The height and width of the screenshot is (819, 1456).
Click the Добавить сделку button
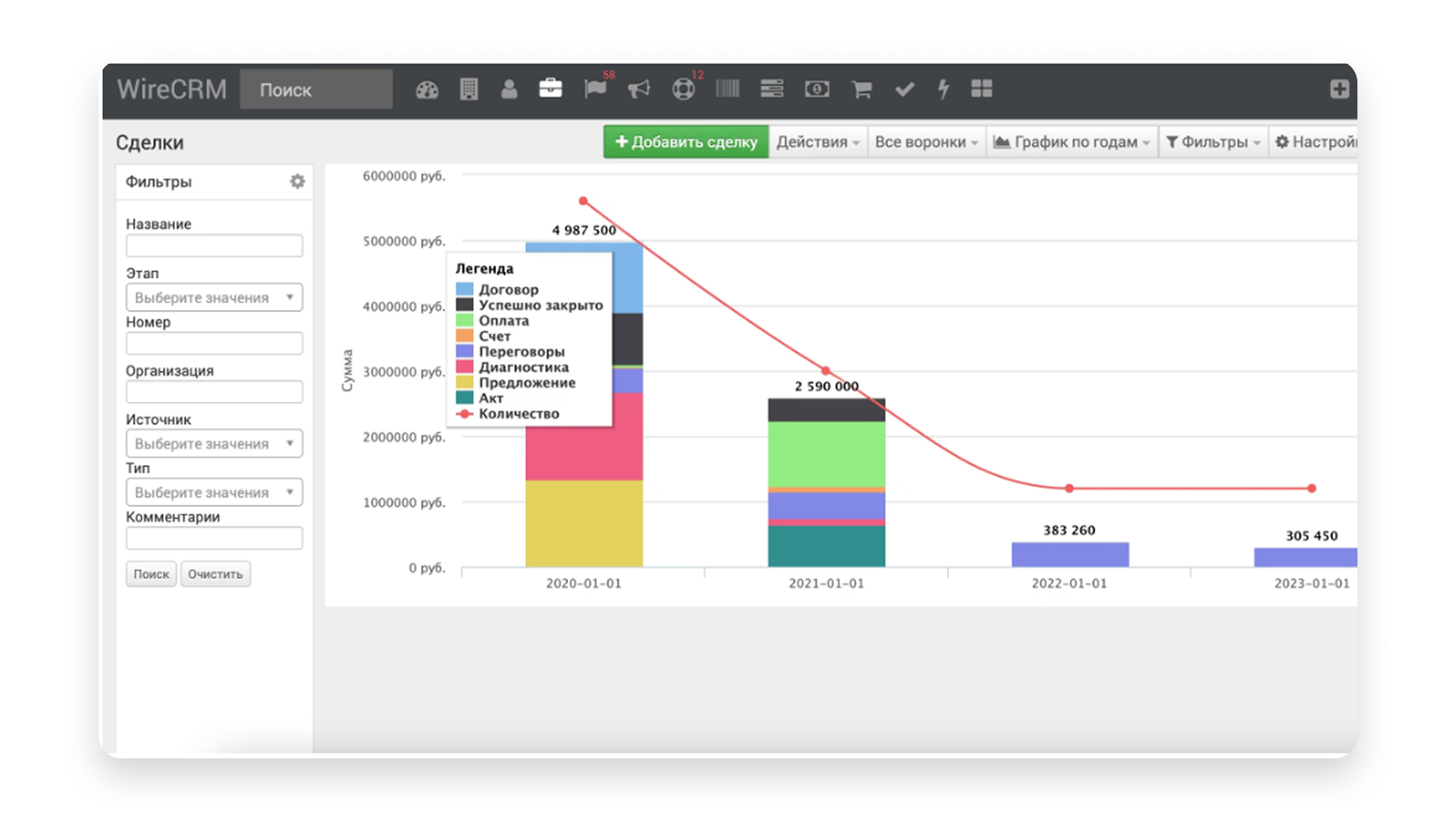[686, 142]
